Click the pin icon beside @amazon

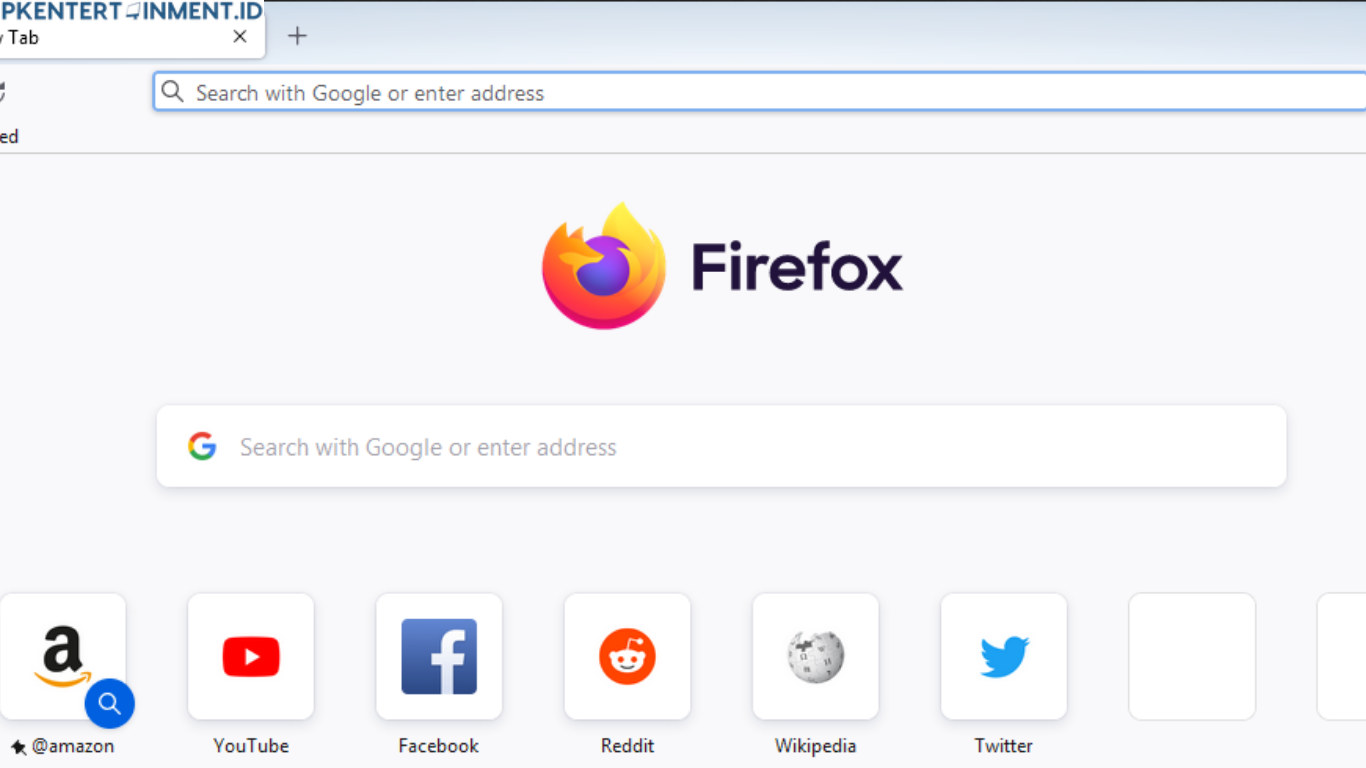click(x=18, y=747)
